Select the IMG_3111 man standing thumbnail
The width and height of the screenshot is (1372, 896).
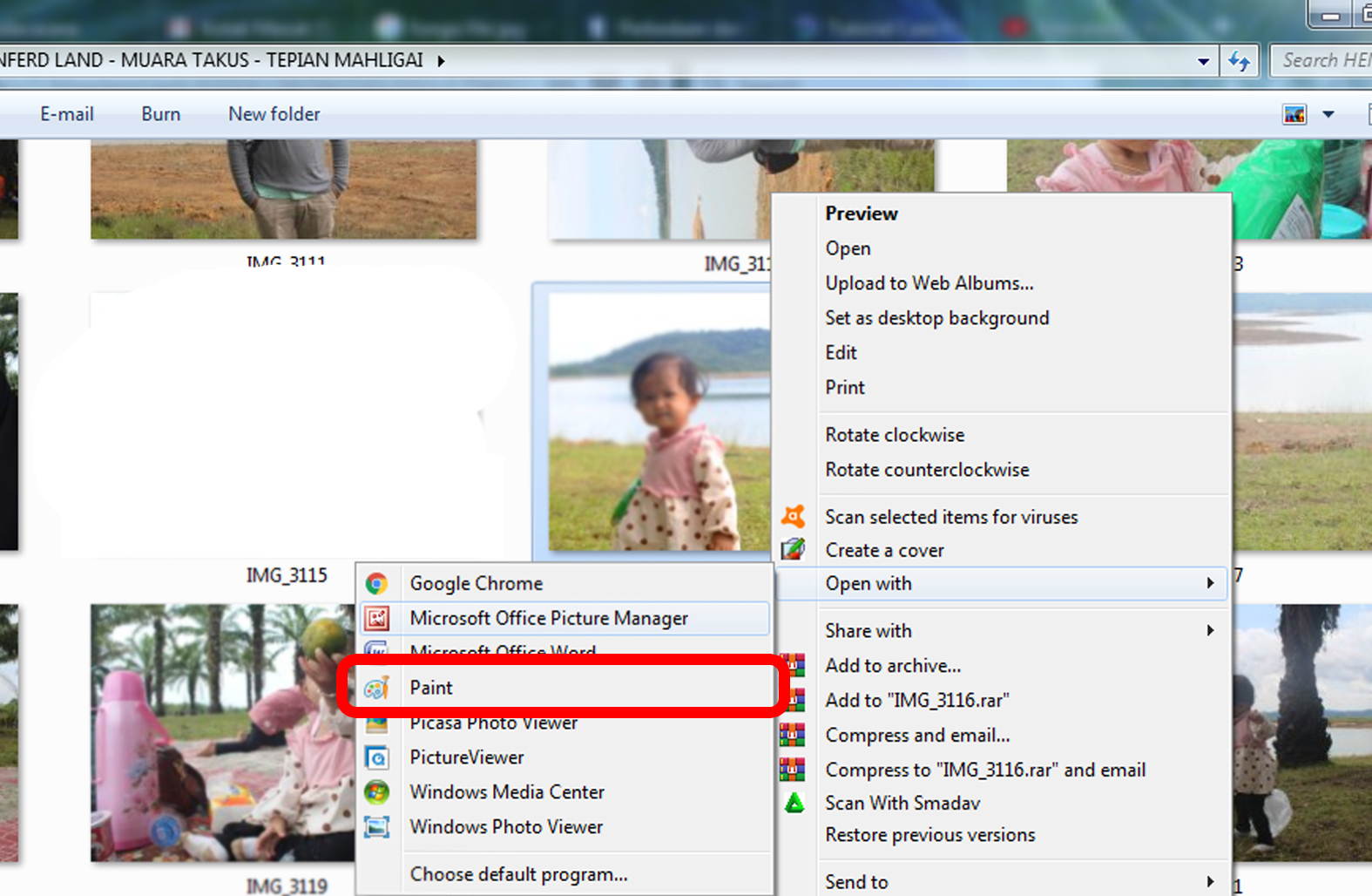click(x=283, y=188)
